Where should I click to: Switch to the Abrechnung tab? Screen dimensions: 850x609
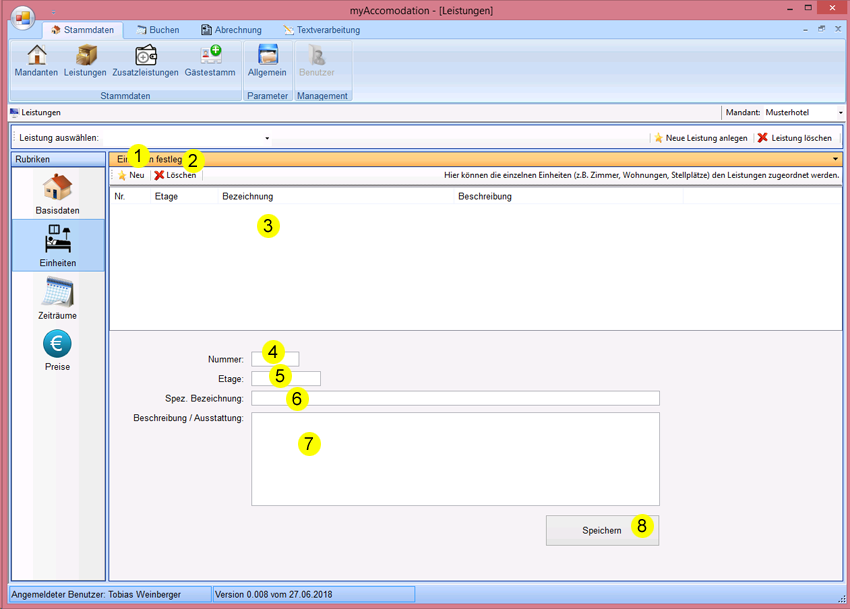pyautogui.click(x=231, y=30)
